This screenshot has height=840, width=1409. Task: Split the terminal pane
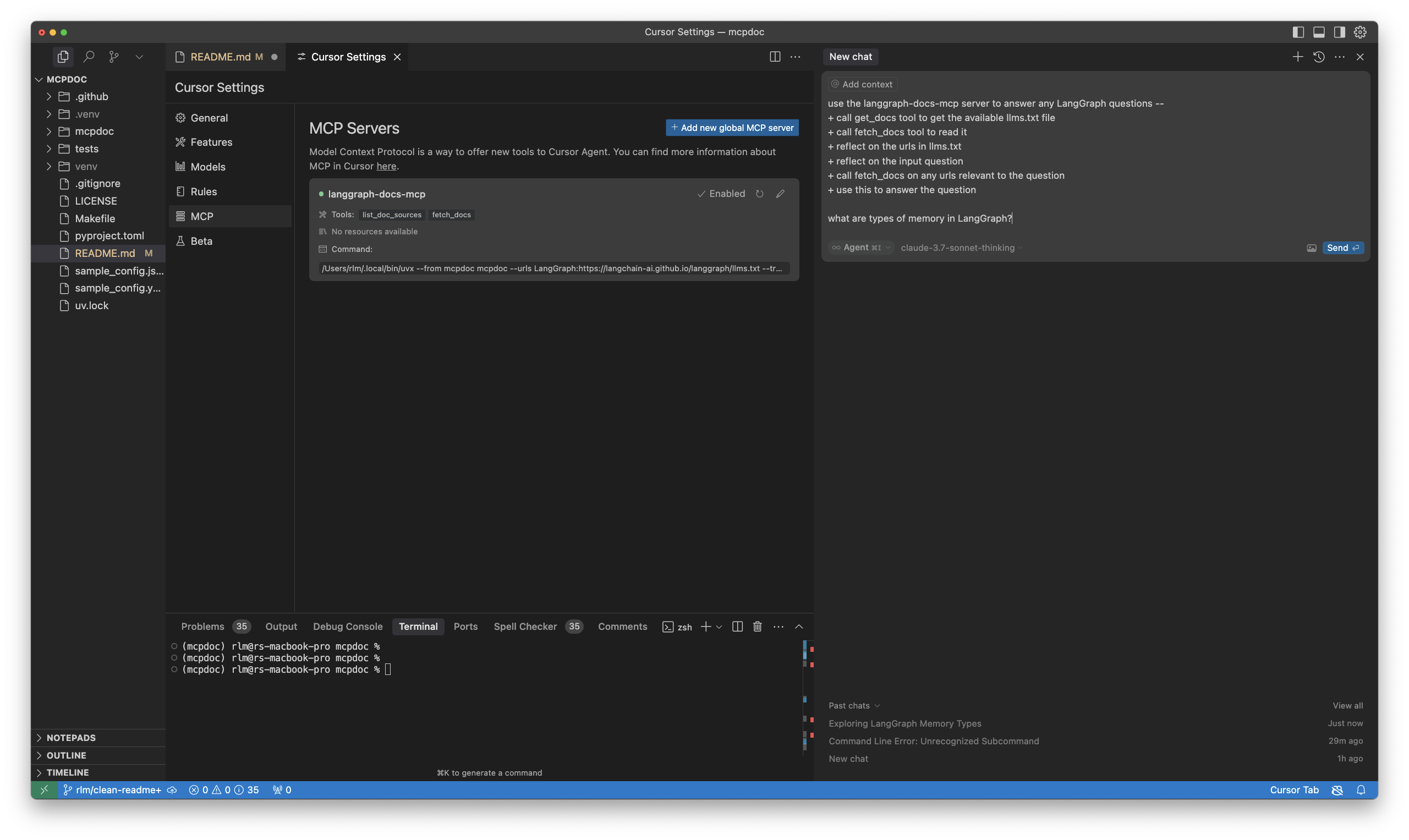point(737,627)
